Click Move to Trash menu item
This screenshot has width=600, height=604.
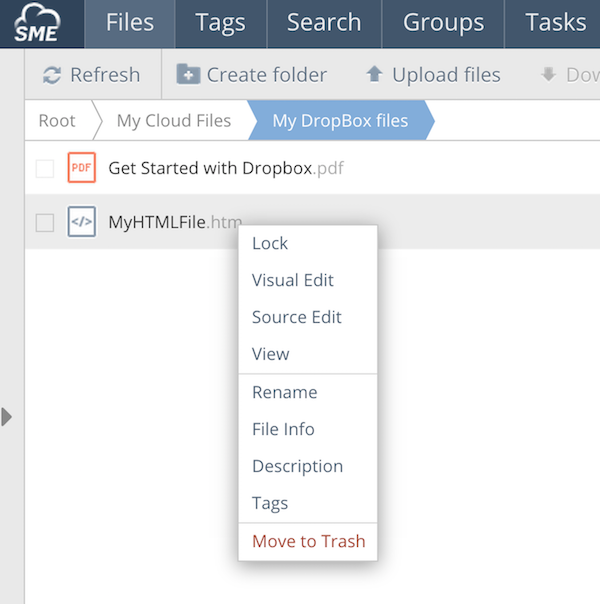(308, 541)
